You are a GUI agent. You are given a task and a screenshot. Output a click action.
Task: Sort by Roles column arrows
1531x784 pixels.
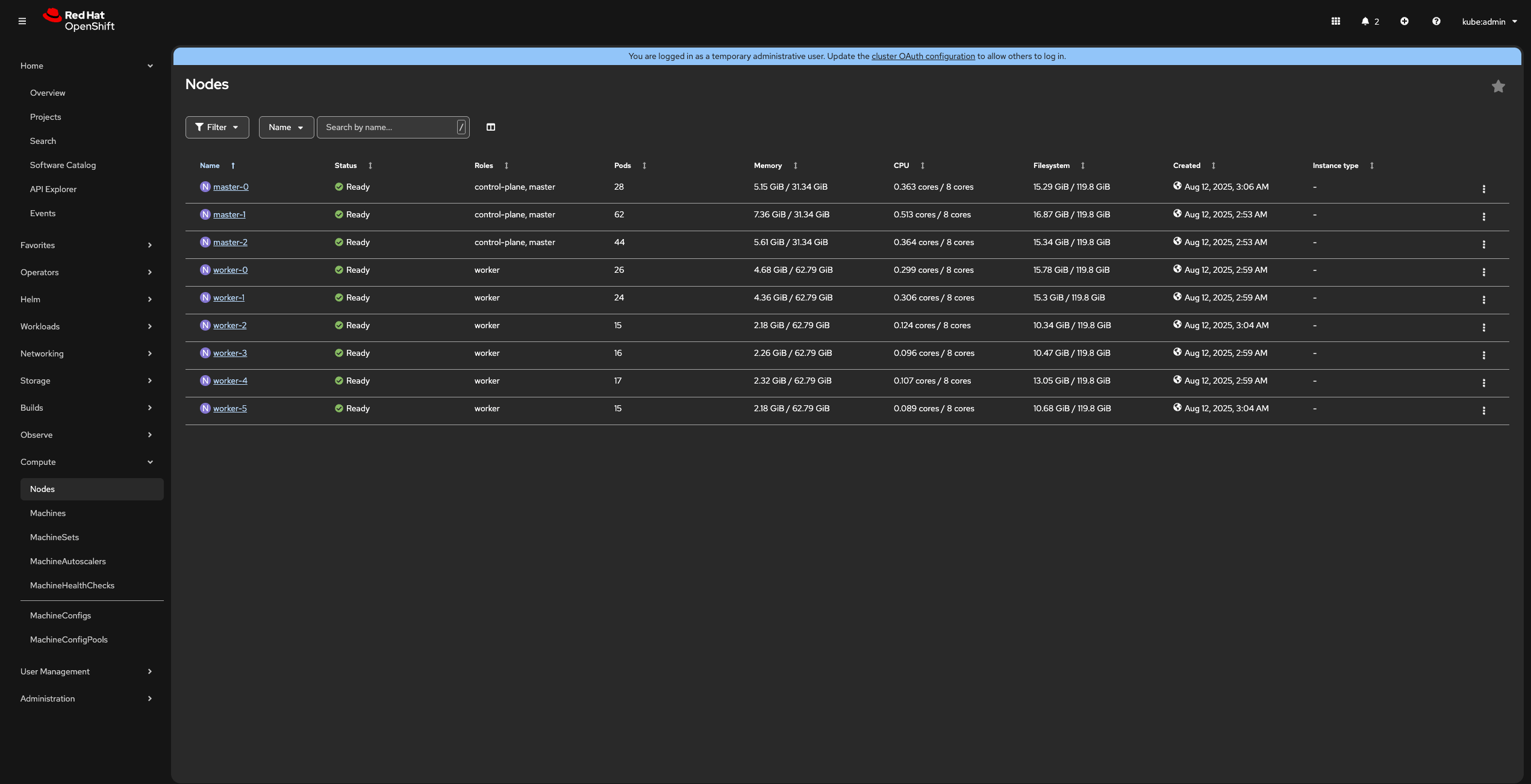506,166
